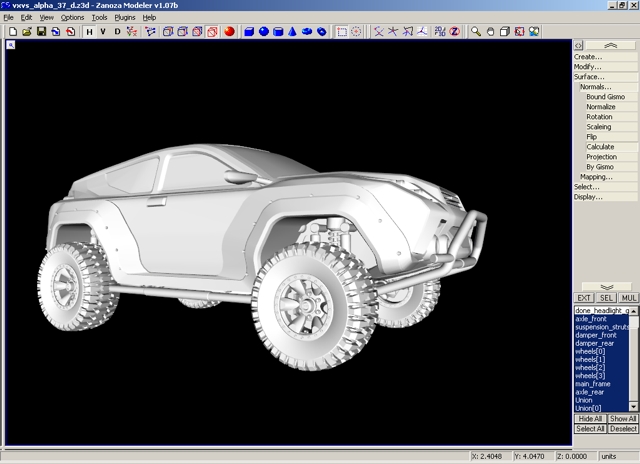Image resolution: width=640 pixels, height=464 pixels.
Task: Click the red Z icon in toolbar
Action: (454, 31)
